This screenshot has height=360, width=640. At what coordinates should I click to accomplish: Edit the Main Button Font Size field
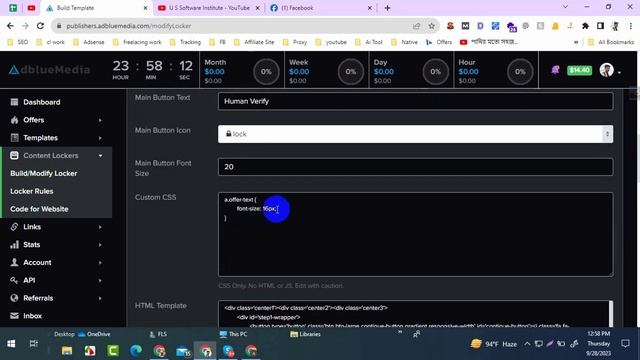coord(415,167)
